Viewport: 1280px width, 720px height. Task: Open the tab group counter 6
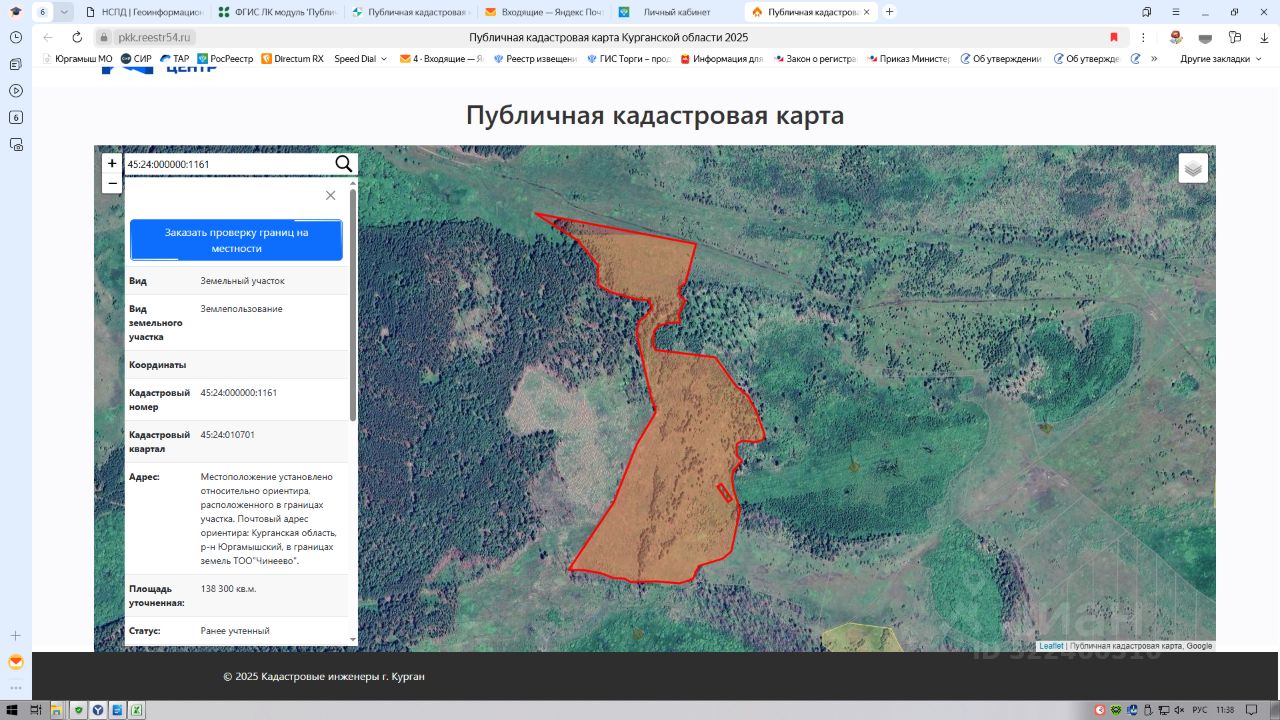tap(42, 12)
